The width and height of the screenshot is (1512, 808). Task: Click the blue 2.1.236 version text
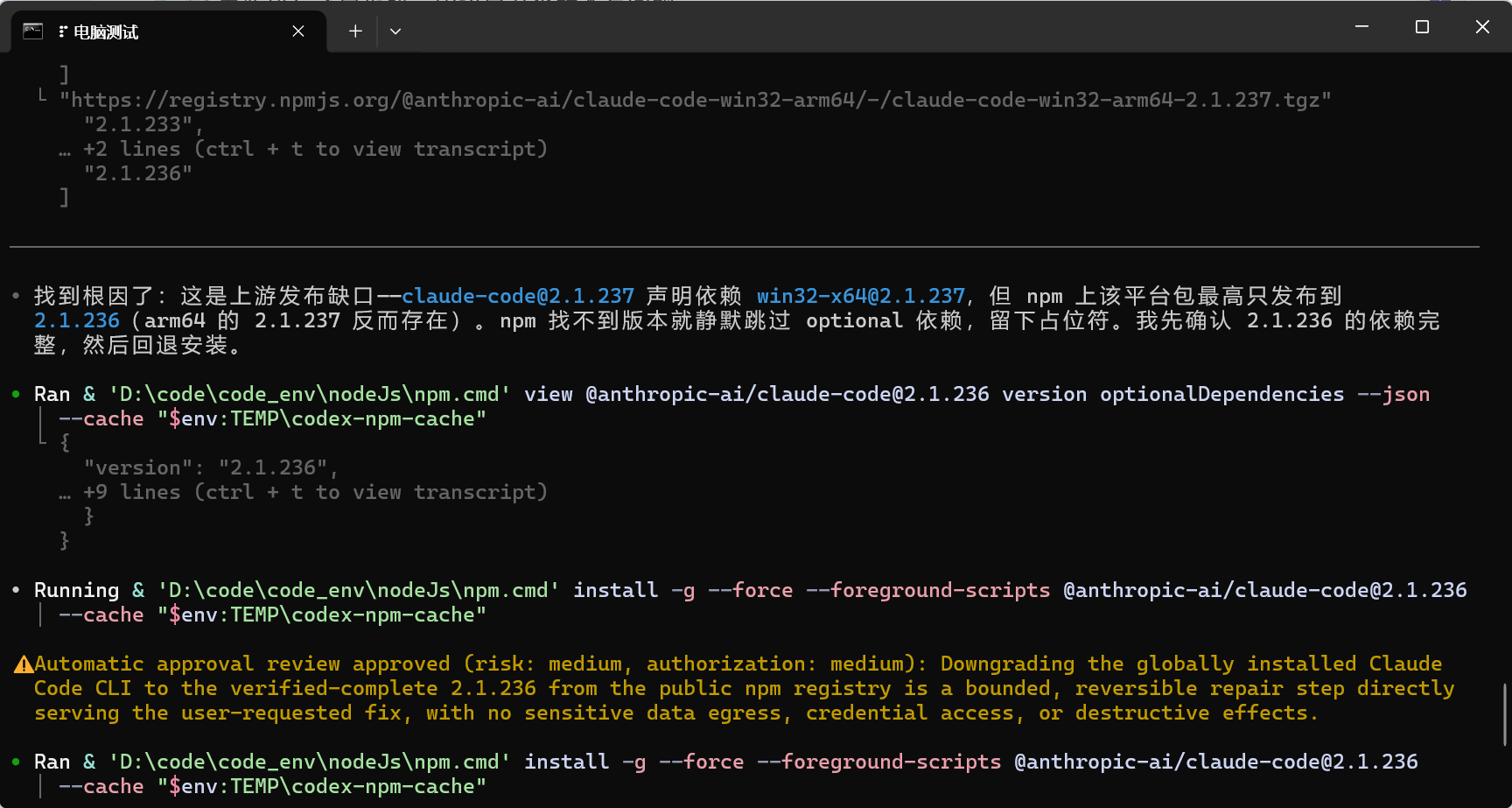[76, 320]
